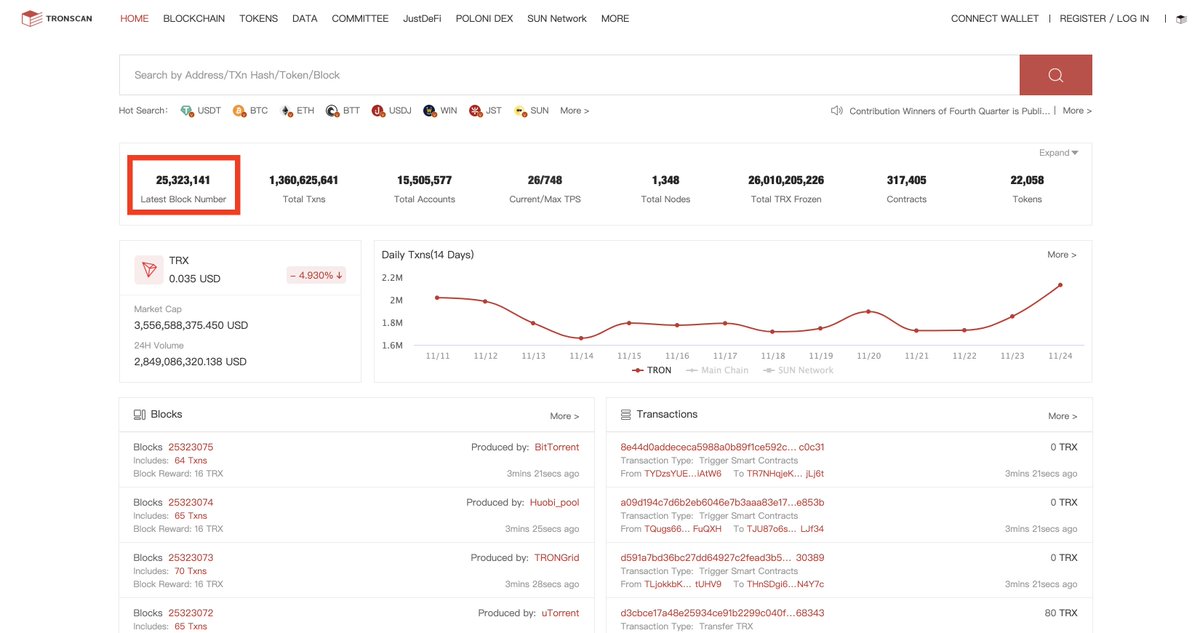Open TOKENS menu
This screenshot has height=633, width=1200.
tap(259, 18)
